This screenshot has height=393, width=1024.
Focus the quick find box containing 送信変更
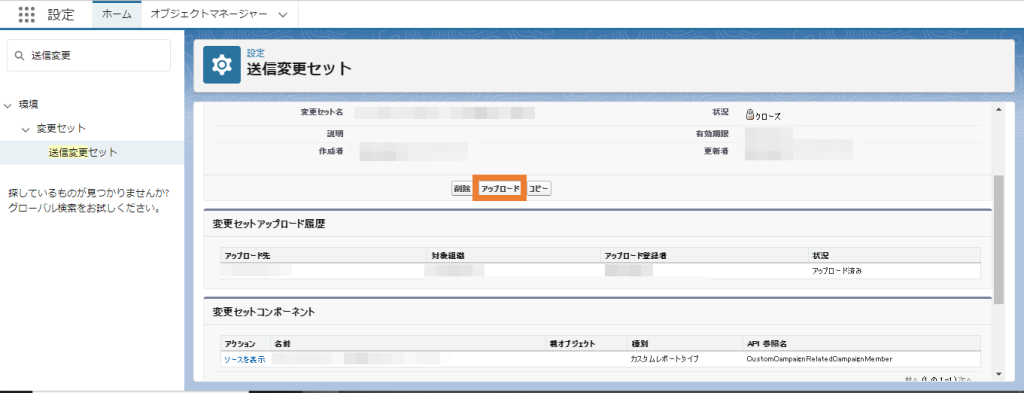89,56
